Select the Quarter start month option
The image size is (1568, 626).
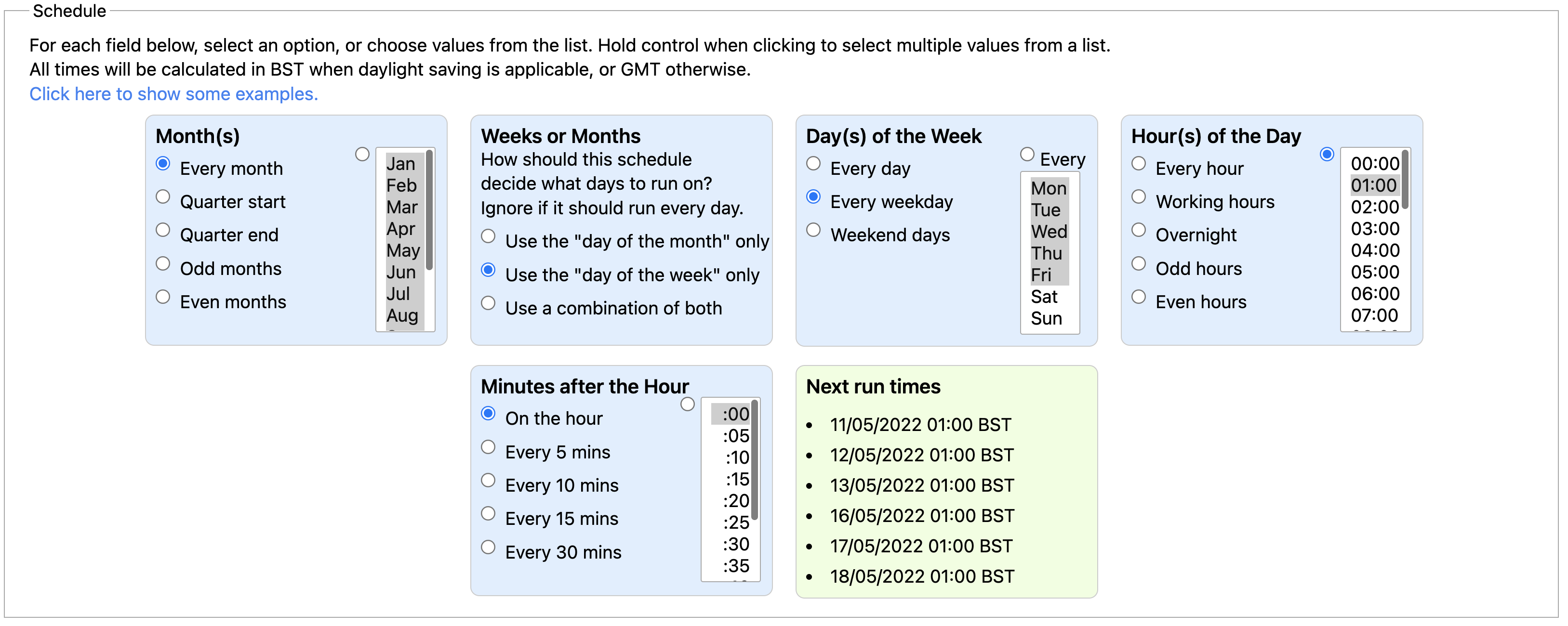click(x=162, y=197)
